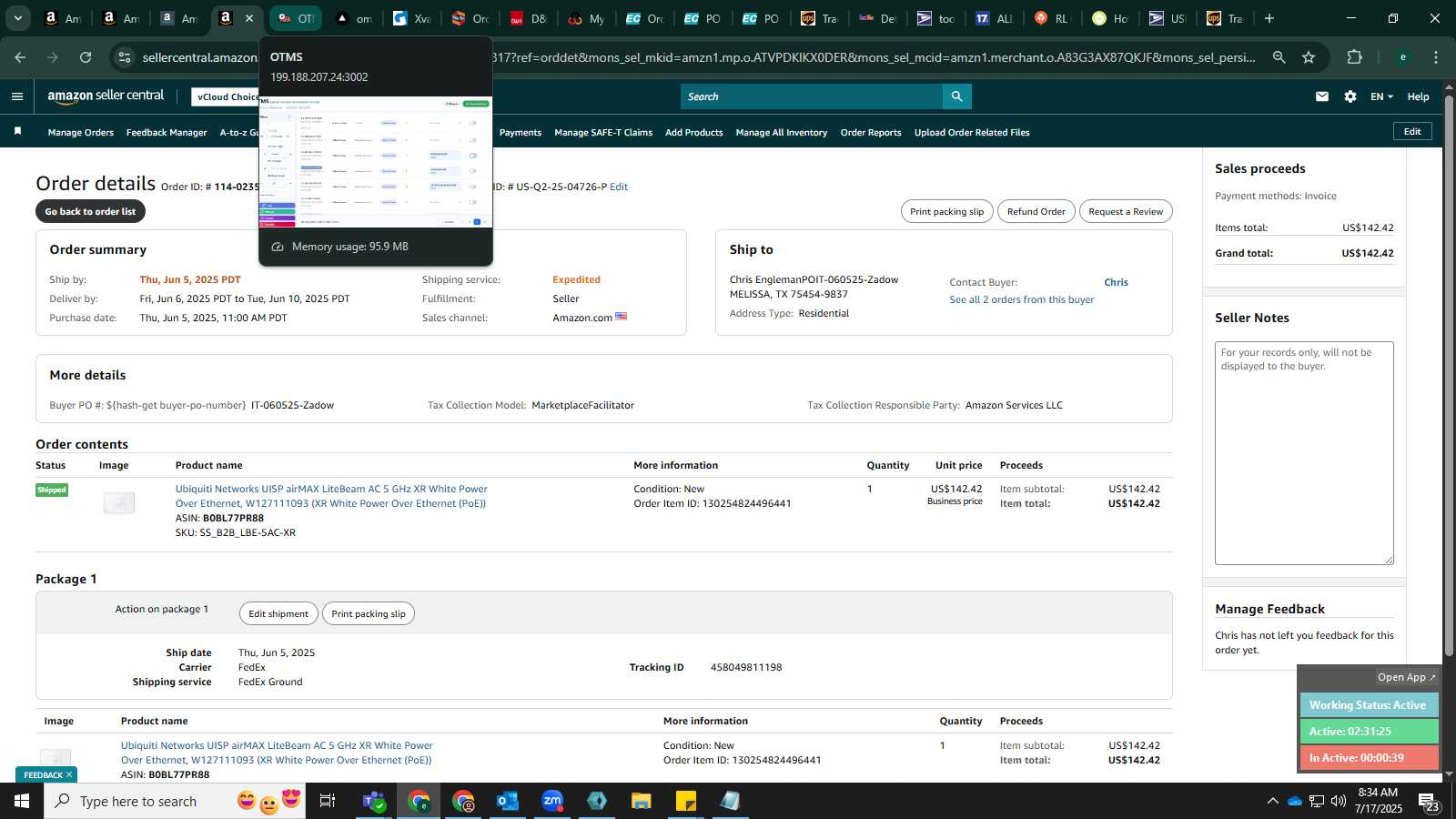Open the messages envelope icon

tap(1322, 96)
